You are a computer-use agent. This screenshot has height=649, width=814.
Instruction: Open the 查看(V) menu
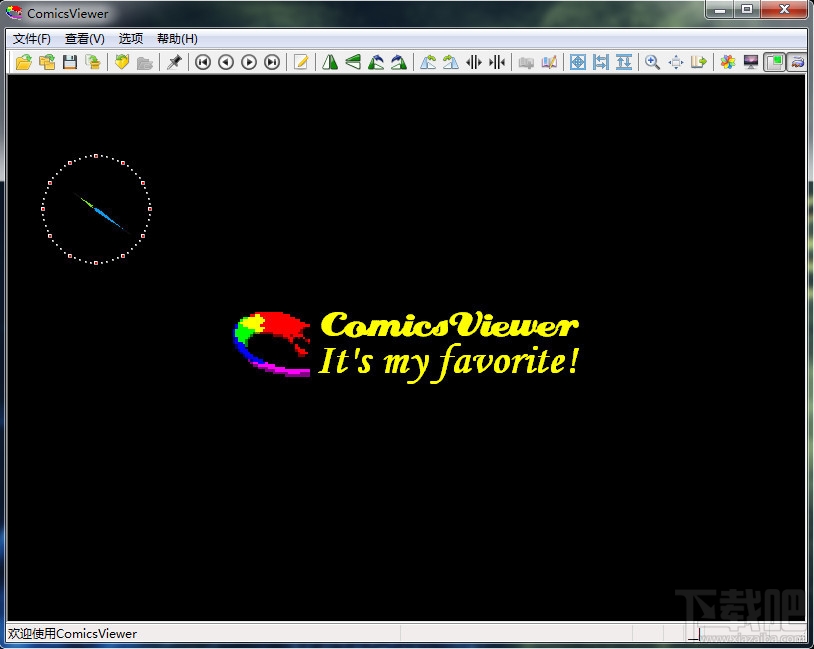[85, 39]
